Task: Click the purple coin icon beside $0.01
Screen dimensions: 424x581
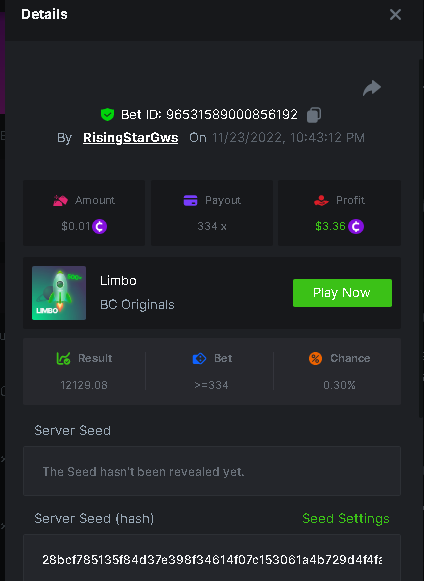Action: pyautogui.click(x=99, y=226)
